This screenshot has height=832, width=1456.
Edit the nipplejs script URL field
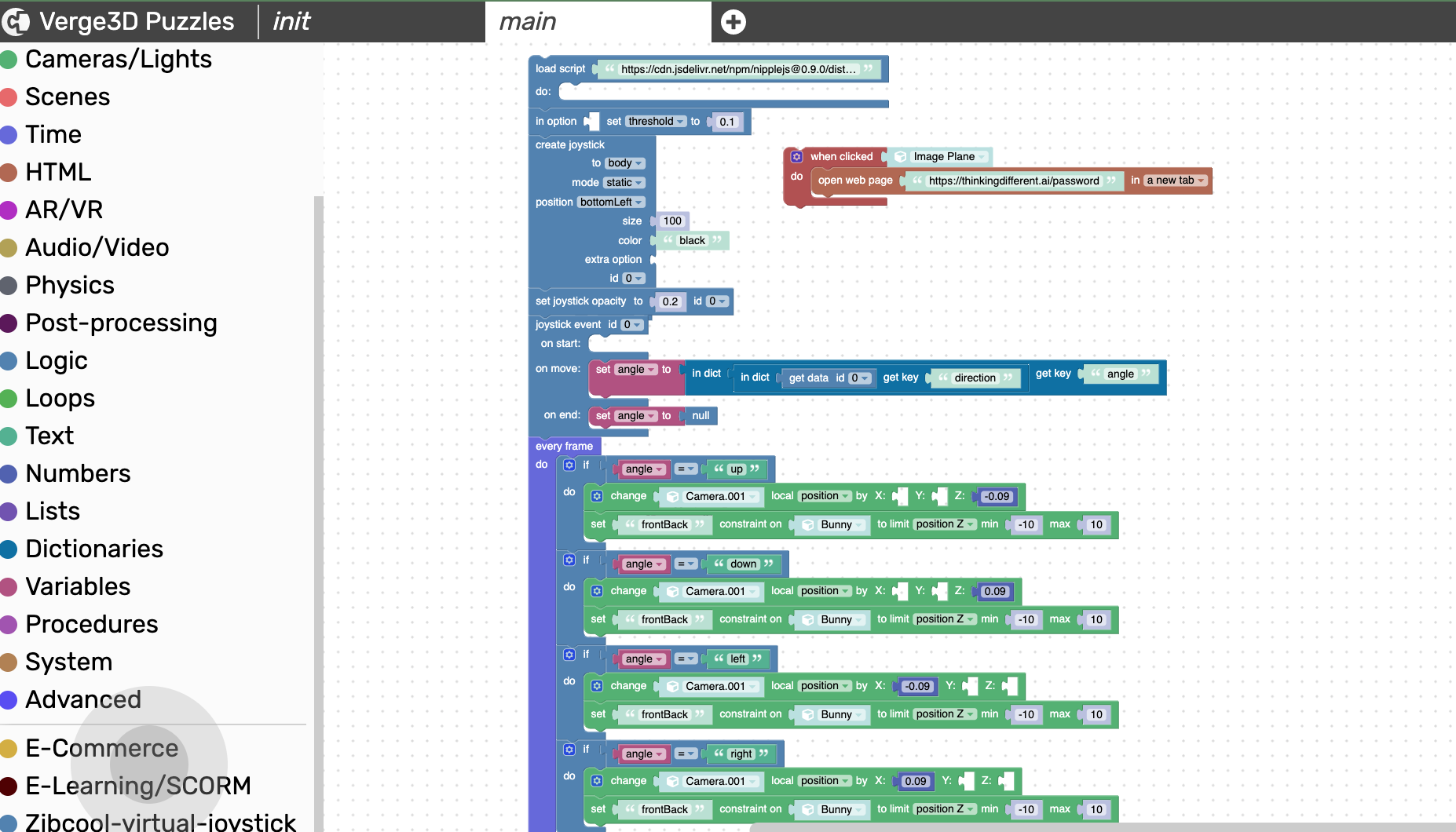(738, 70)
